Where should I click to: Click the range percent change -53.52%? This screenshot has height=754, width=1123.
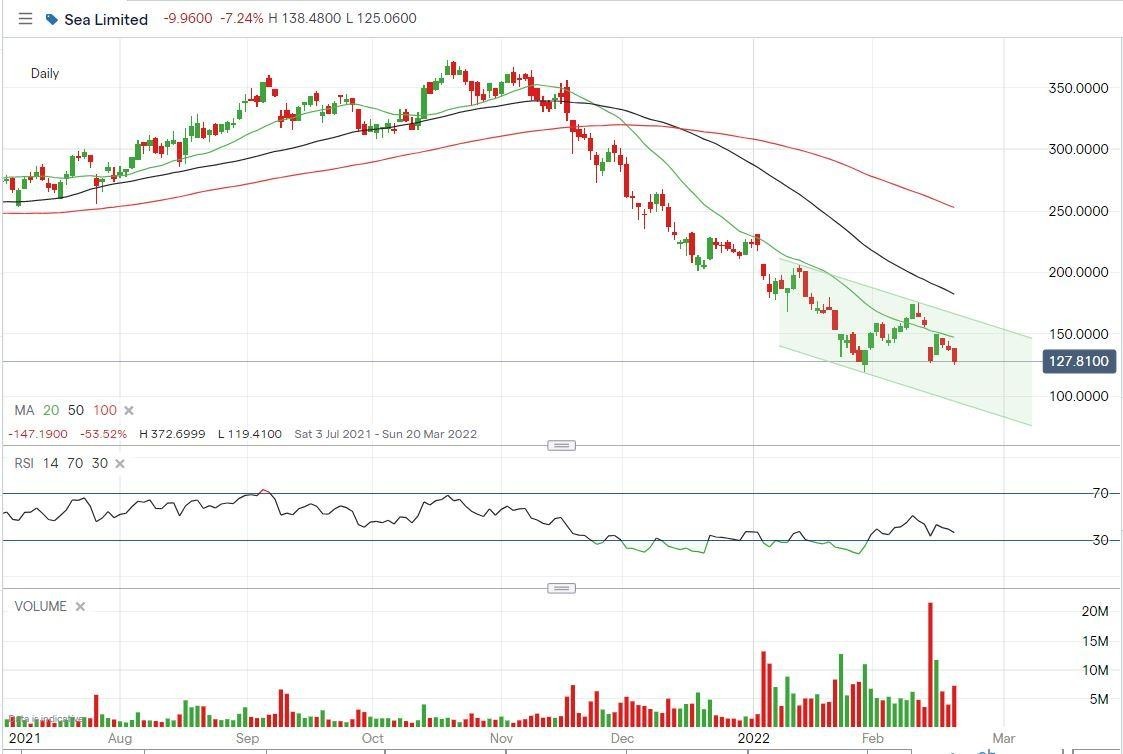pyautogui.click(x=103, y=434)
